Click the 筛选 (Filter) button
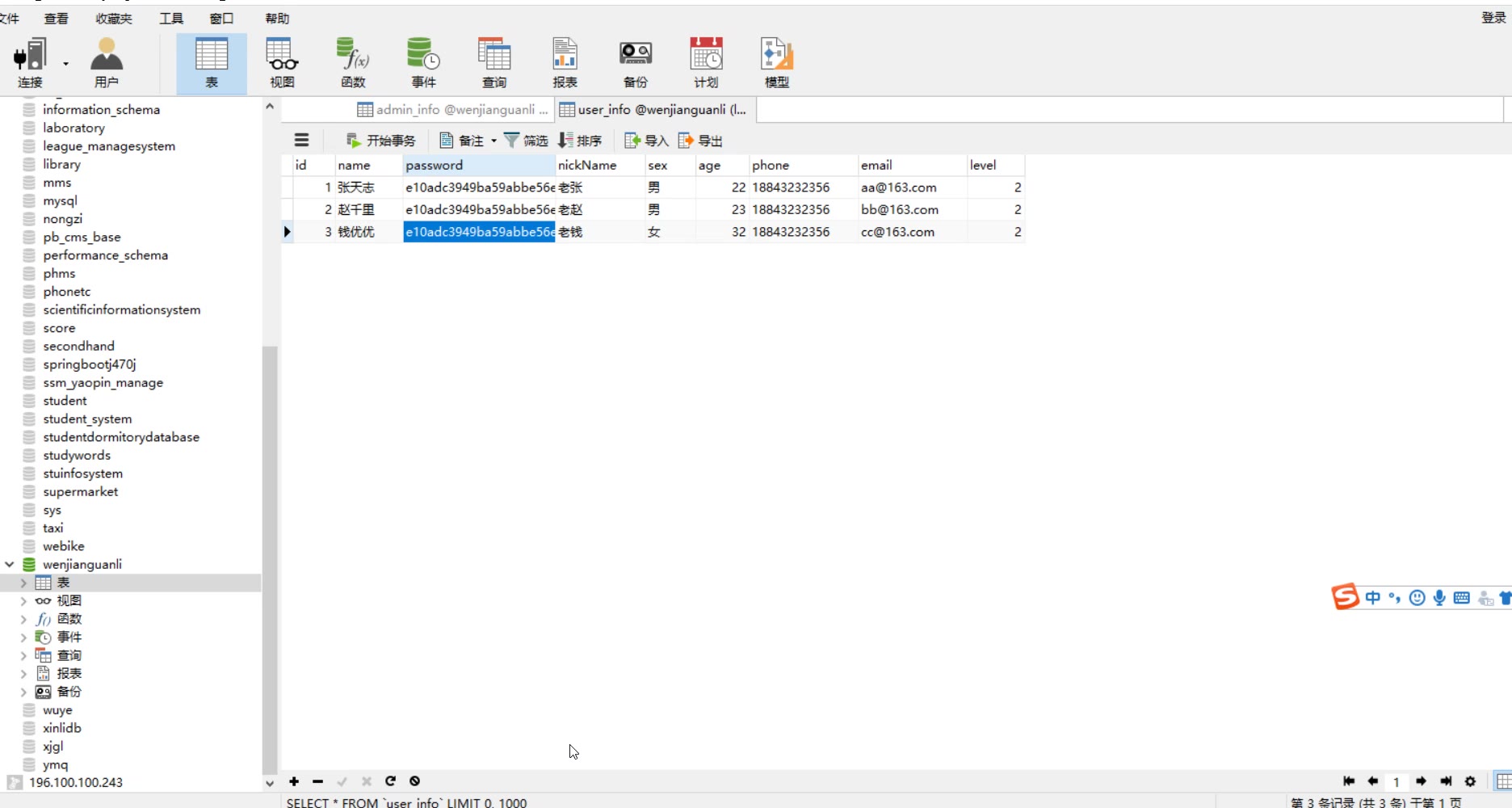1512x808 pixels. coord(526,141)
